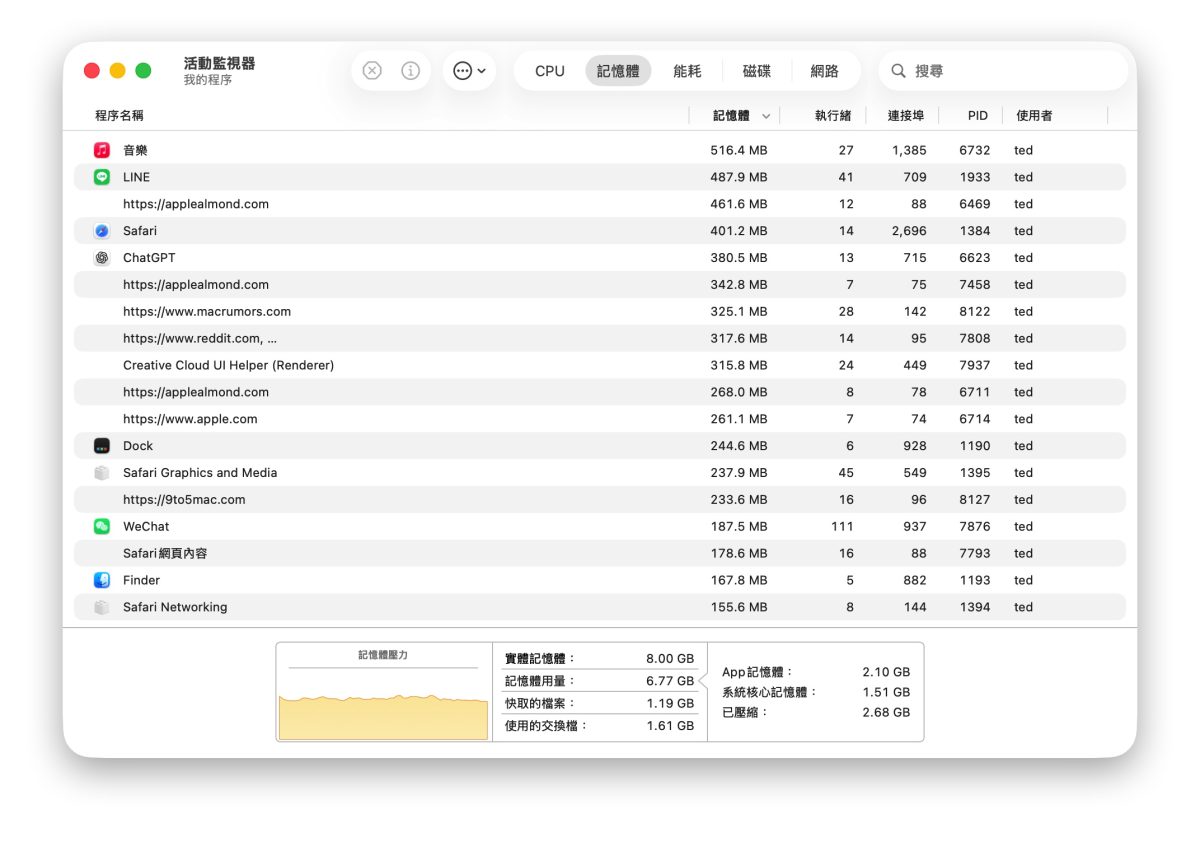Viewport: 1200px width, 842px height.
Task: Sort by the 執行緒 column header
Action: coord(833,116)
